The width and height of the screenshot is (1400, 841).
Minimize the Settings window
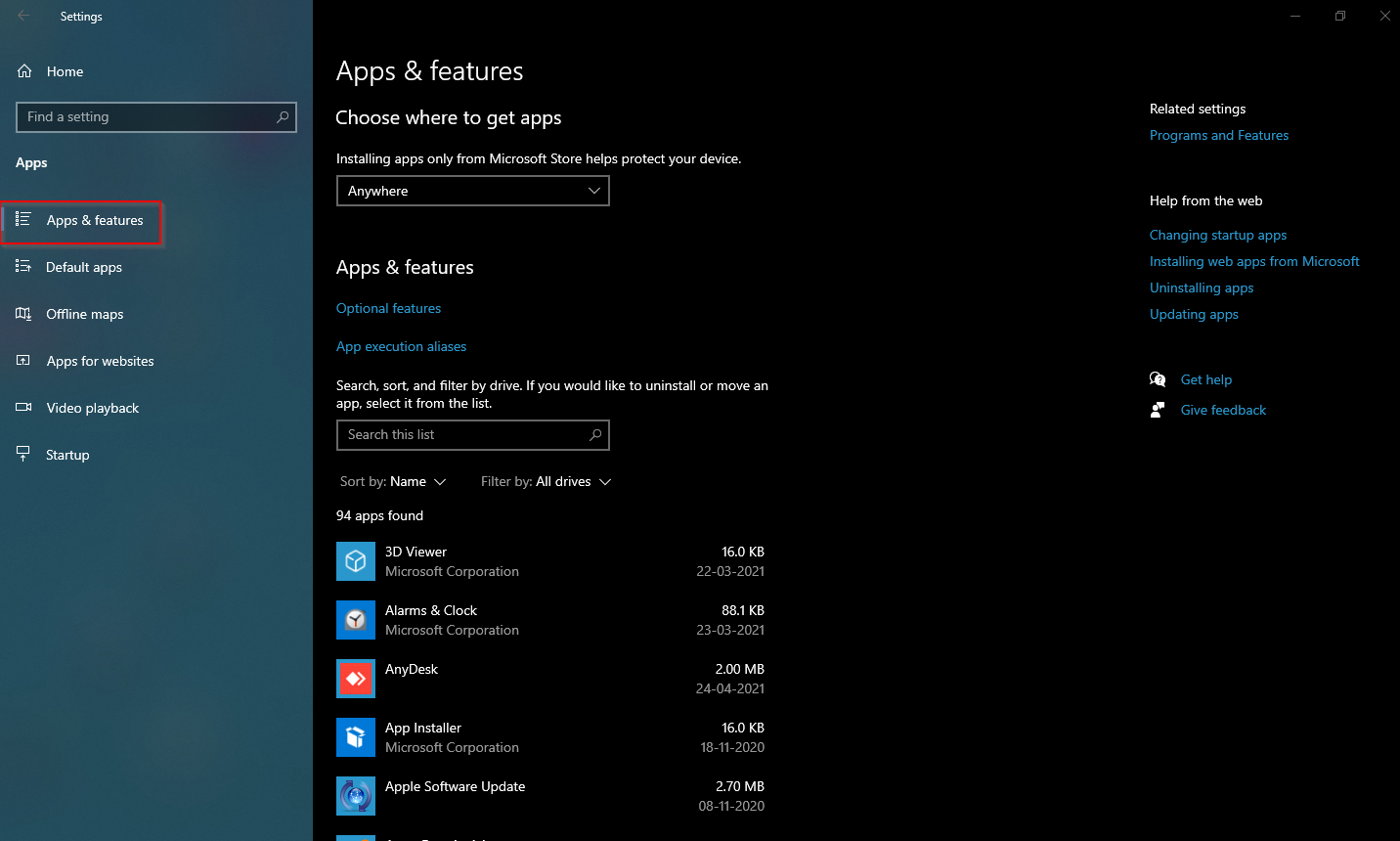(1295, 16)
